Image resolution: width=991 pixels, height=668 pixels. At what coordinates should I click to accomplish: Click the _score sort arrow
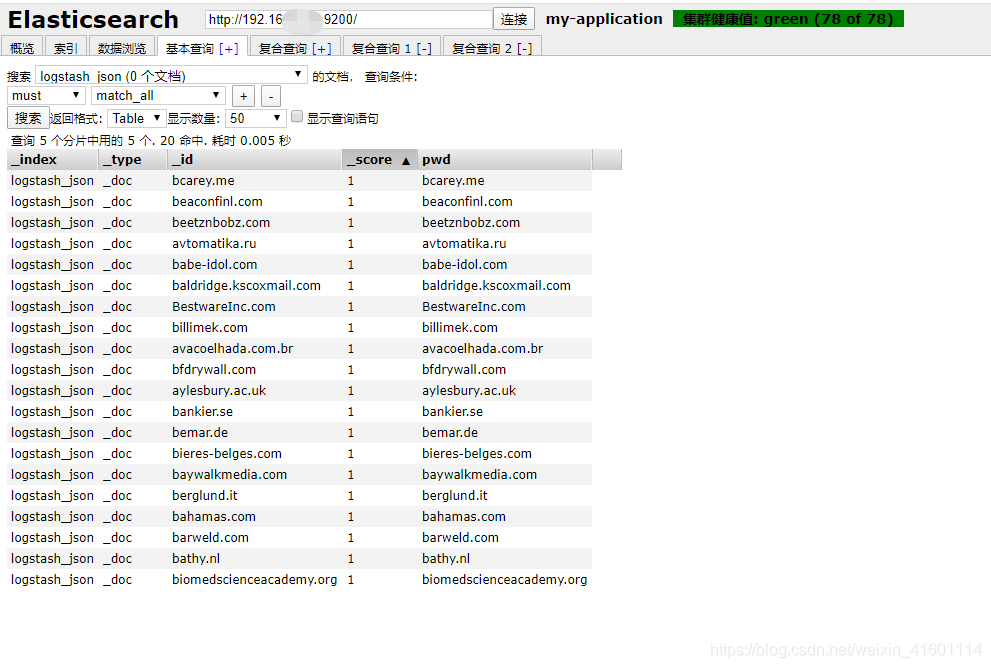point(406,161)
